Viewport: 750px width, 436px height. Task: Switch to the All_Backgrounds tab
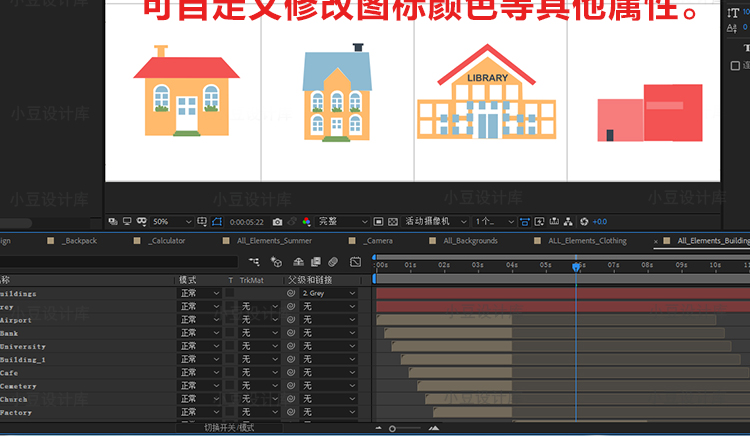tap(470, 240)
